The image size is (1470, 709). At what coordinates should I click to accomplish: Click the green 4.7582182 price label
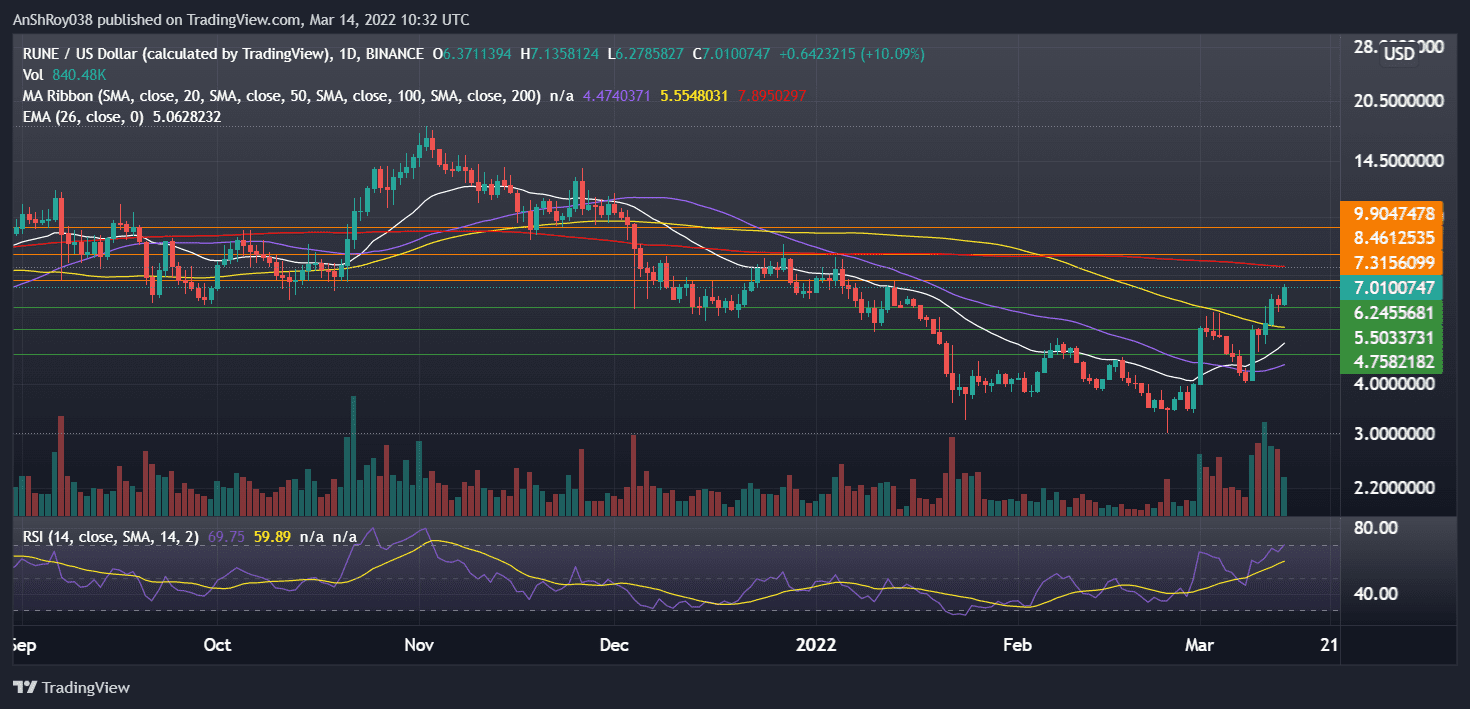(1395, 361)
